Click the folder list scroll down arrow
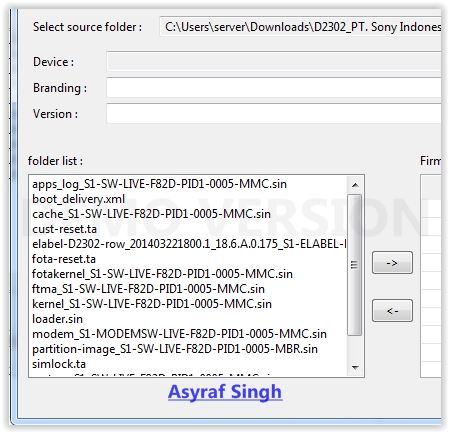 coord(355,367)
